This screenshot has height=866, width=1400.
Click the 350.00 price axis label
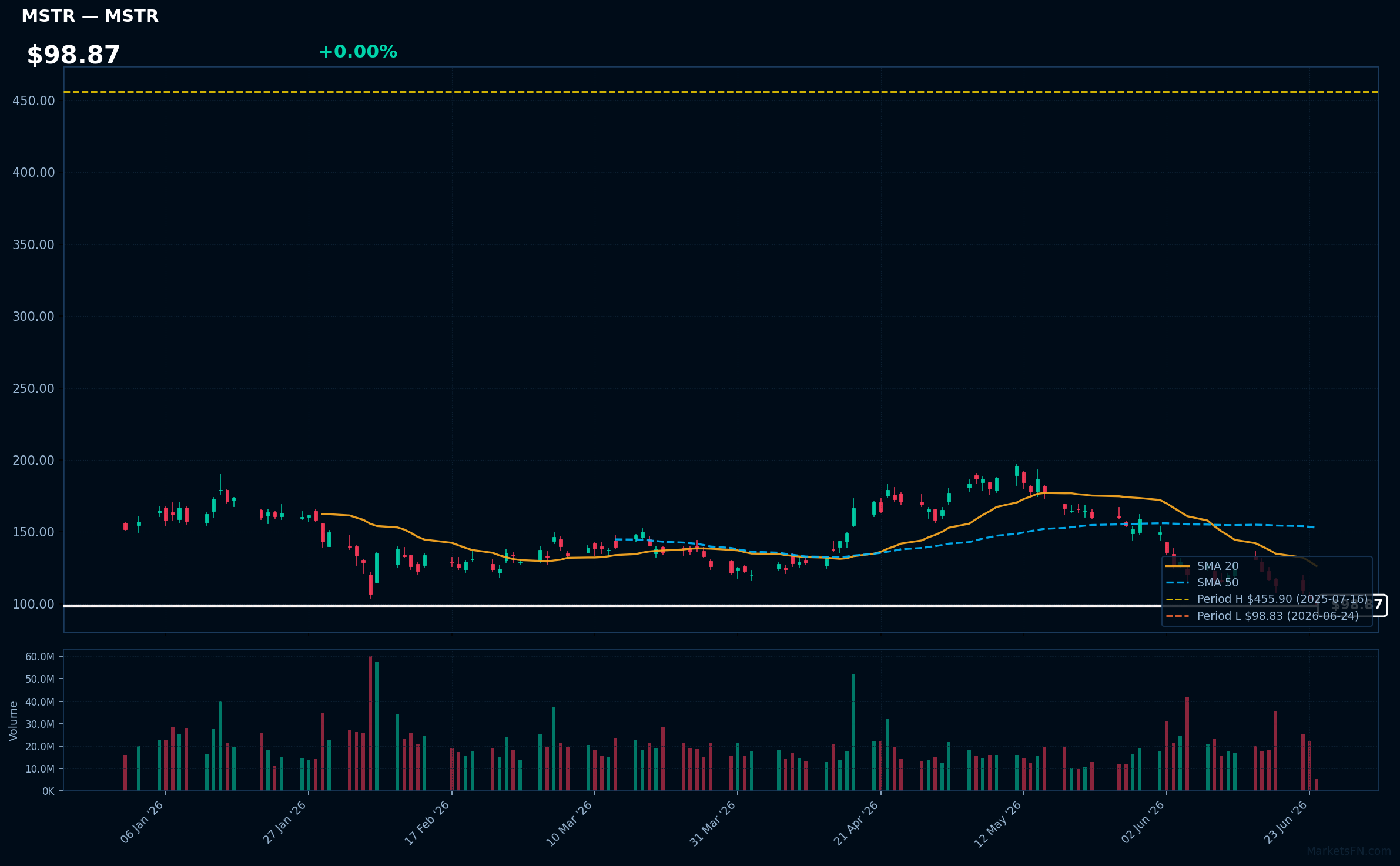[34, 245]
